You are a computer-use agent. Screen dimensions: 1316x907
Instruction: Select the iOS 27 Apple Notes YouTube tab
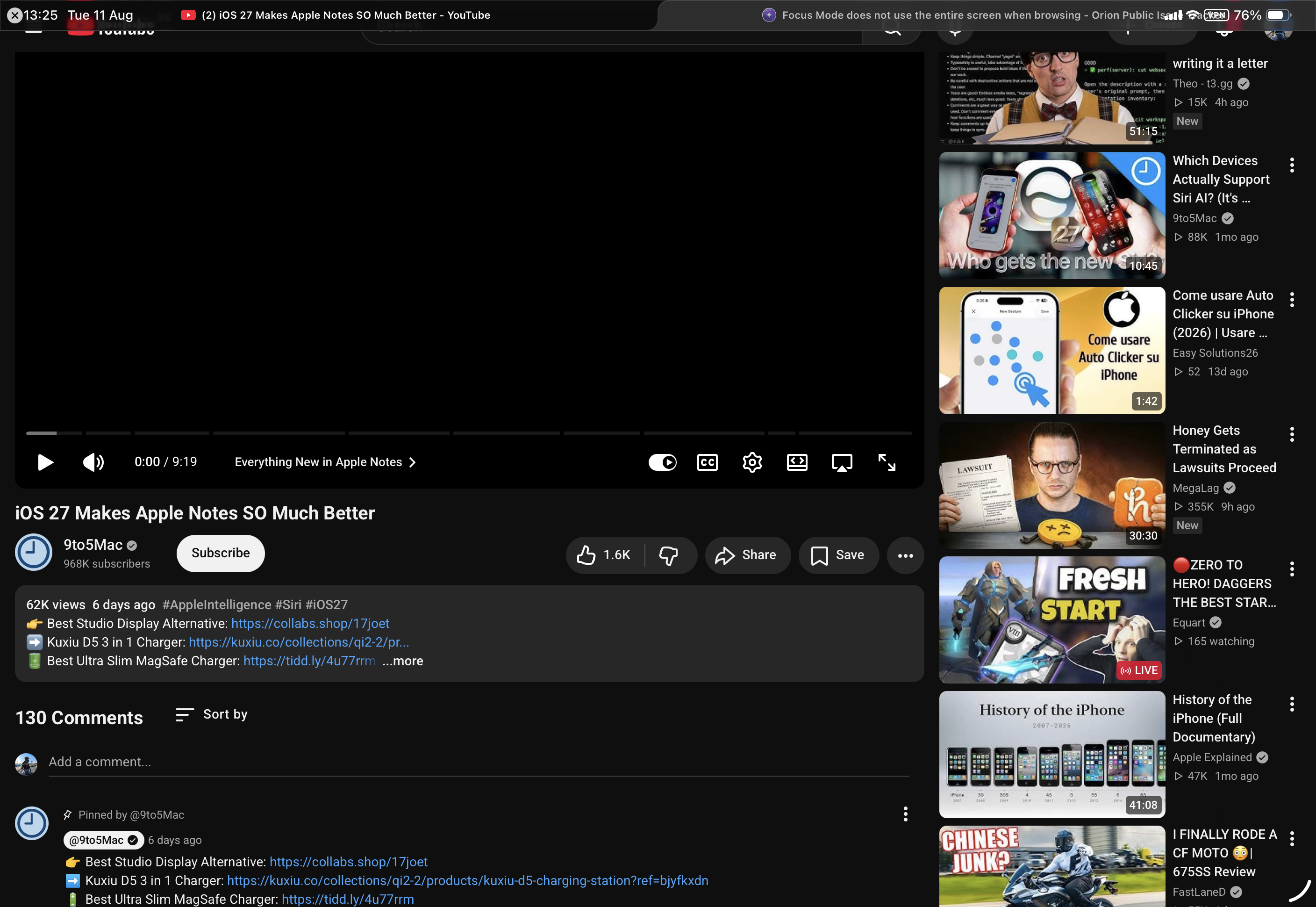click(335, 15)
